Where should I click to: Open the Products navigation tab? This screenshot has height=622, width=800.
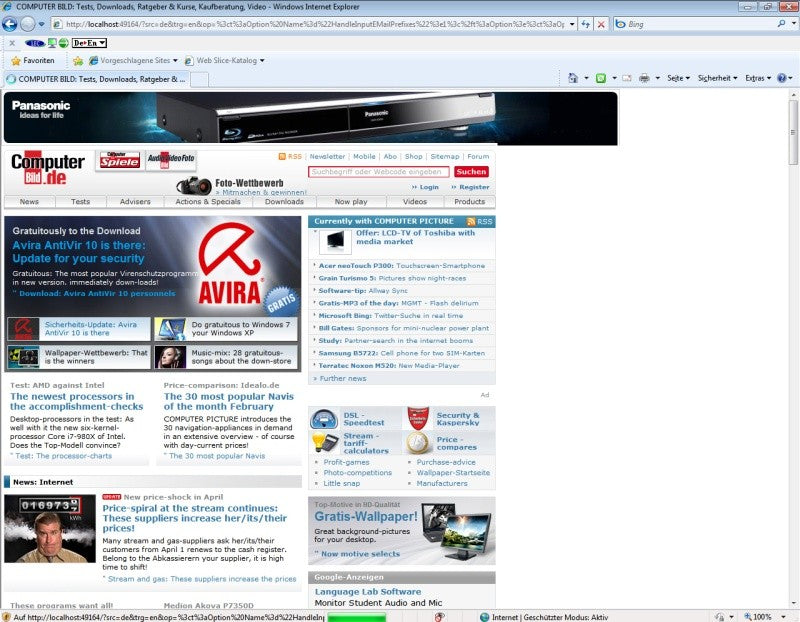(x=469, y=202)
